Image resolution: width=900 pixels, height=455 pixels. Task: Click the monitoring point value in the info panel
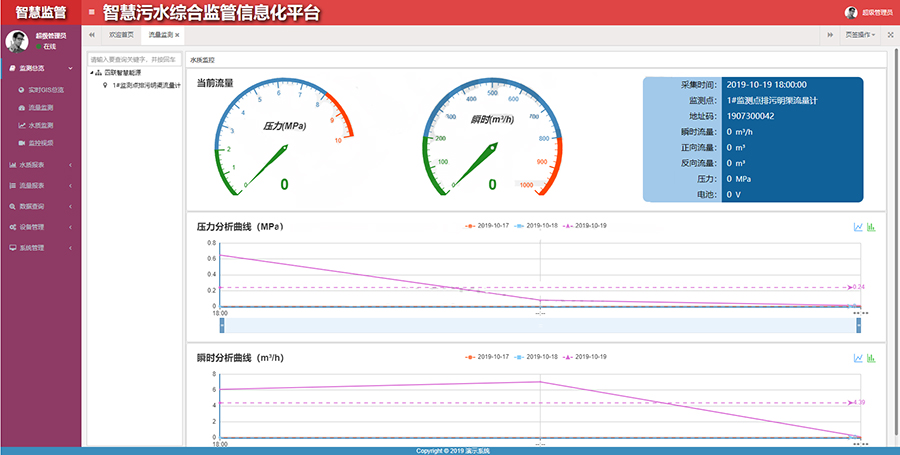(x=772, y=100)
